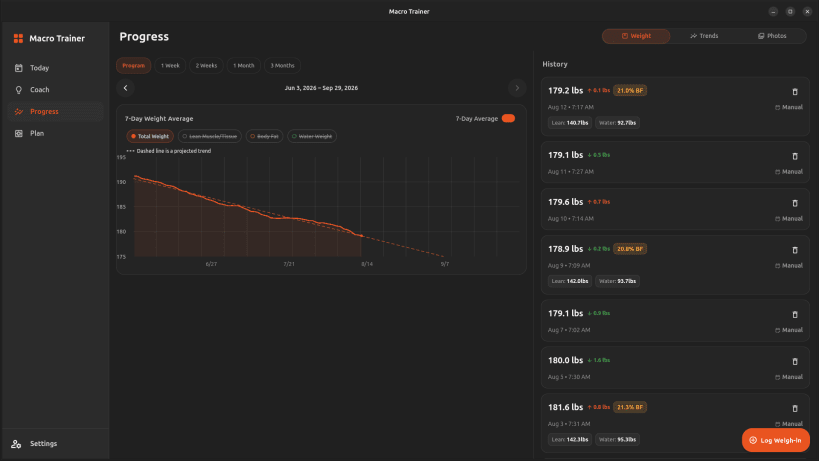This screenshot has width=819, height=461.
Task: Select the 3 Months time range
Action: (282, 66)
